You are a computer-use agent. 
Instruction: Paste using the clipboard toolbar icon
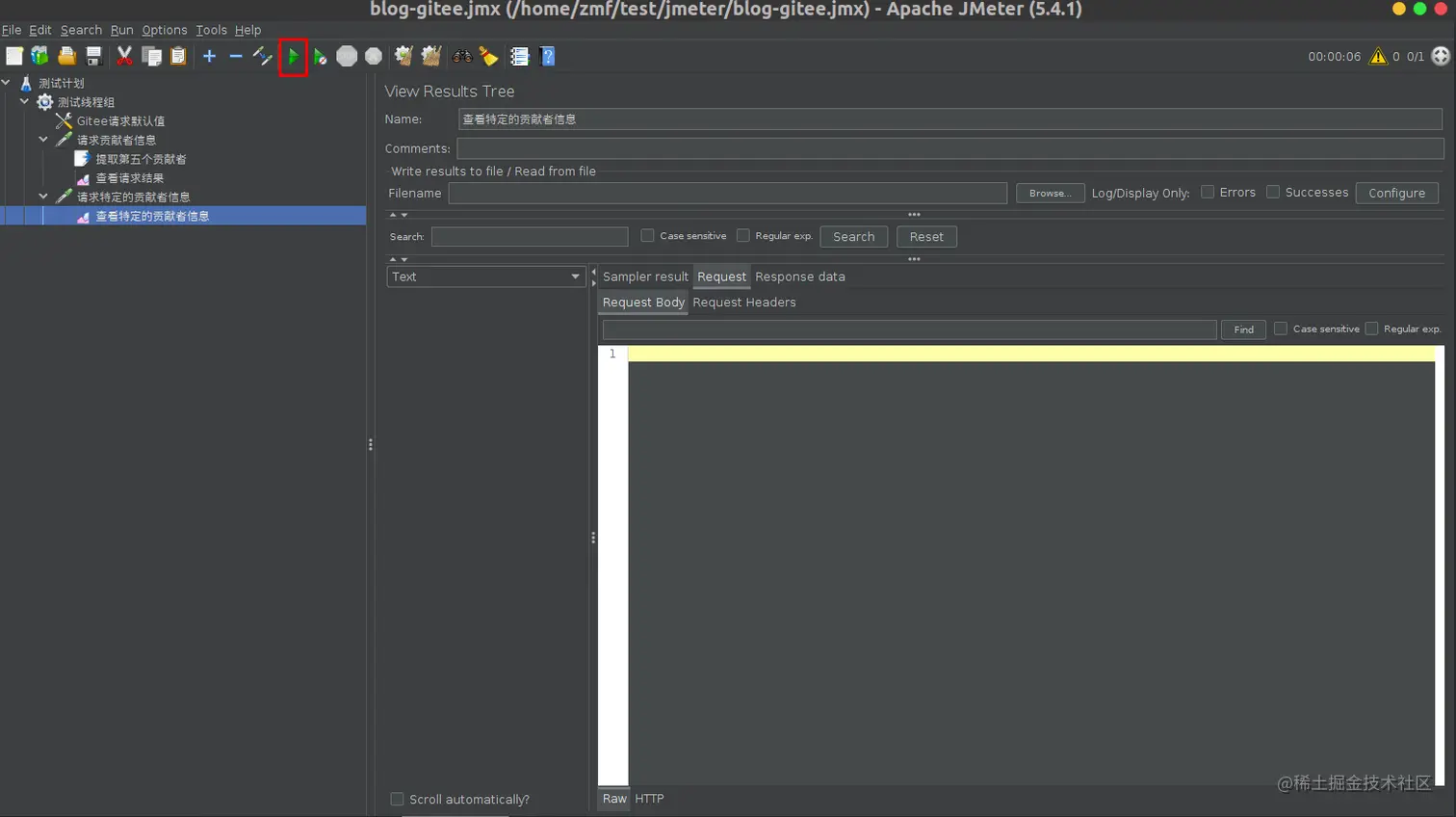pyautogui.click(x=178, y=57)
